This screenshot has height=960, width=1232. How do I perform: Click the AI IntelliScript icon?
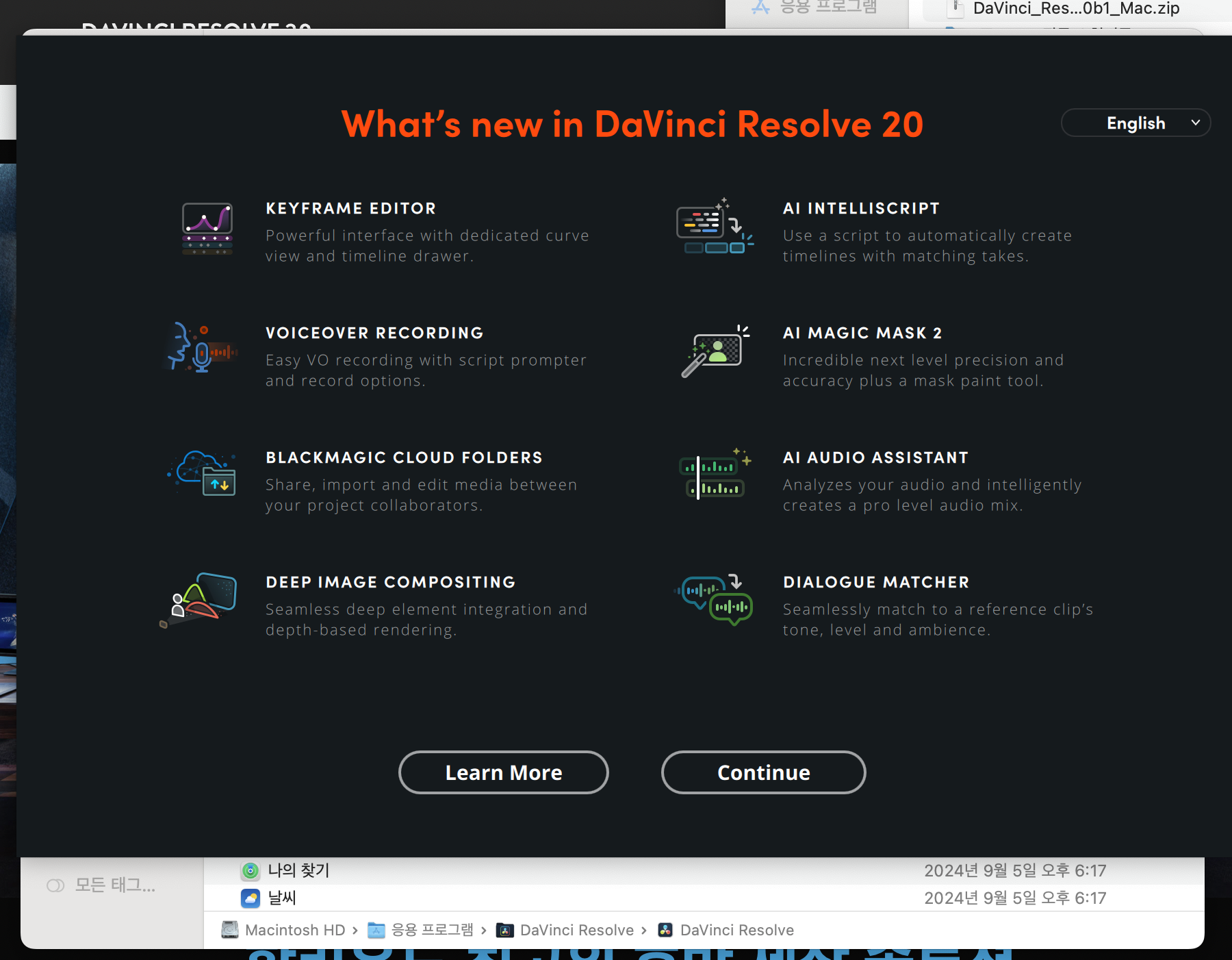point(715,226)
